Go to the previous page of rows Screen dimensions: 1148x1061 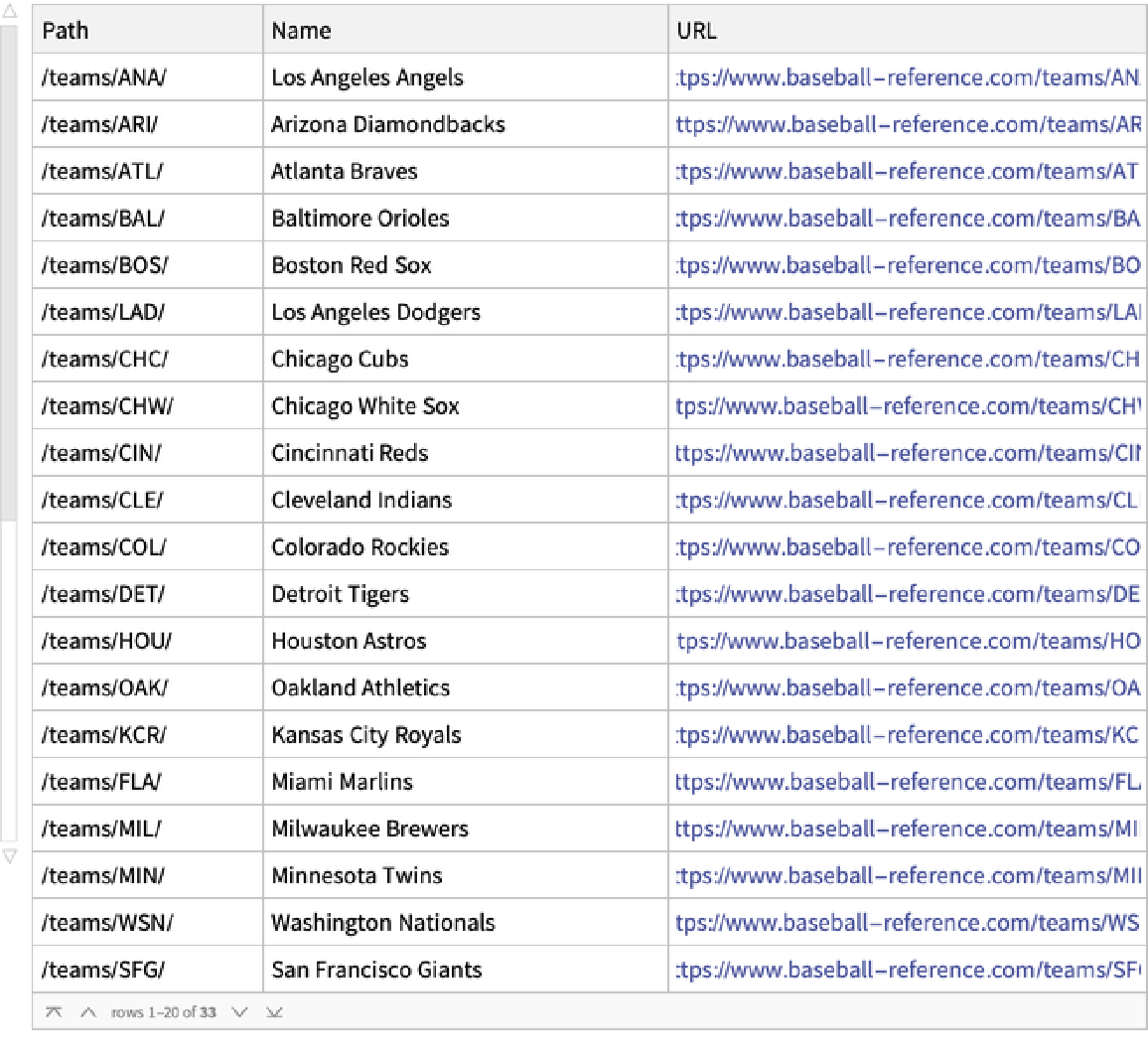88,1012
